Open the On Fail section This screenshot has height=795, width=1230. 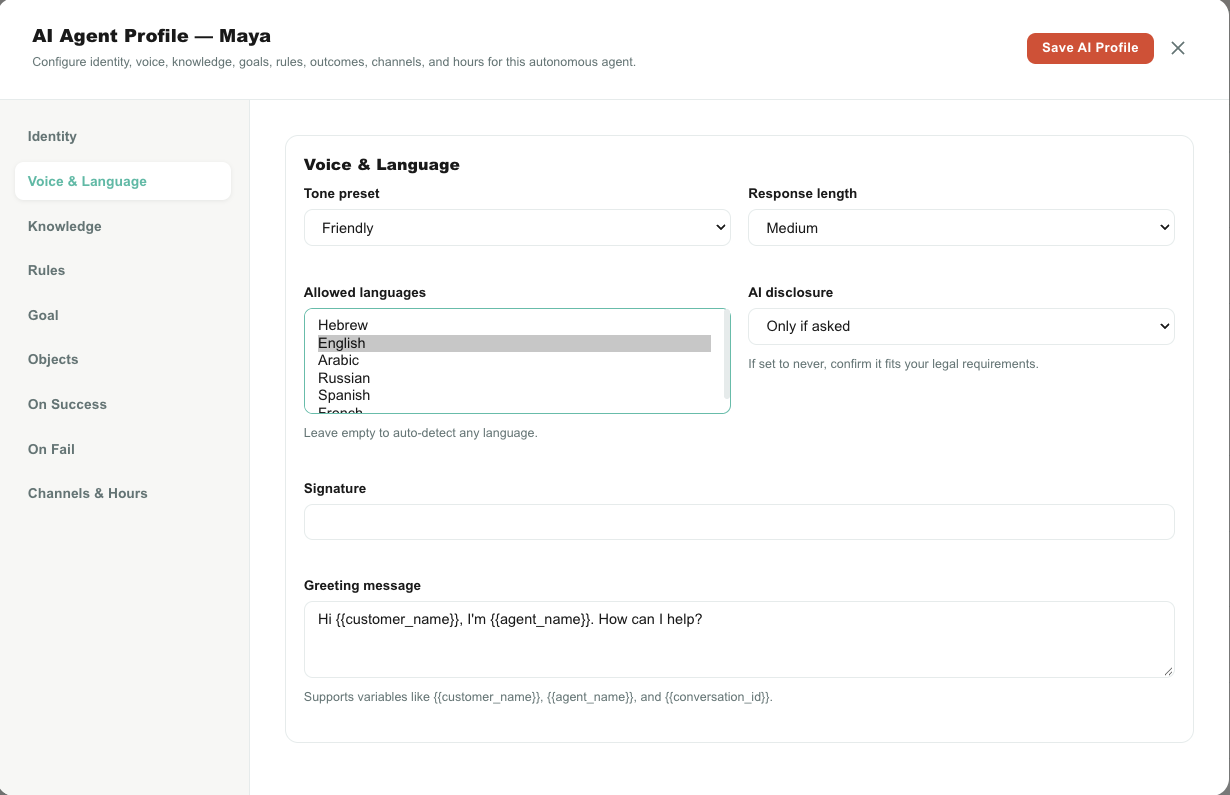click(123, 449)
